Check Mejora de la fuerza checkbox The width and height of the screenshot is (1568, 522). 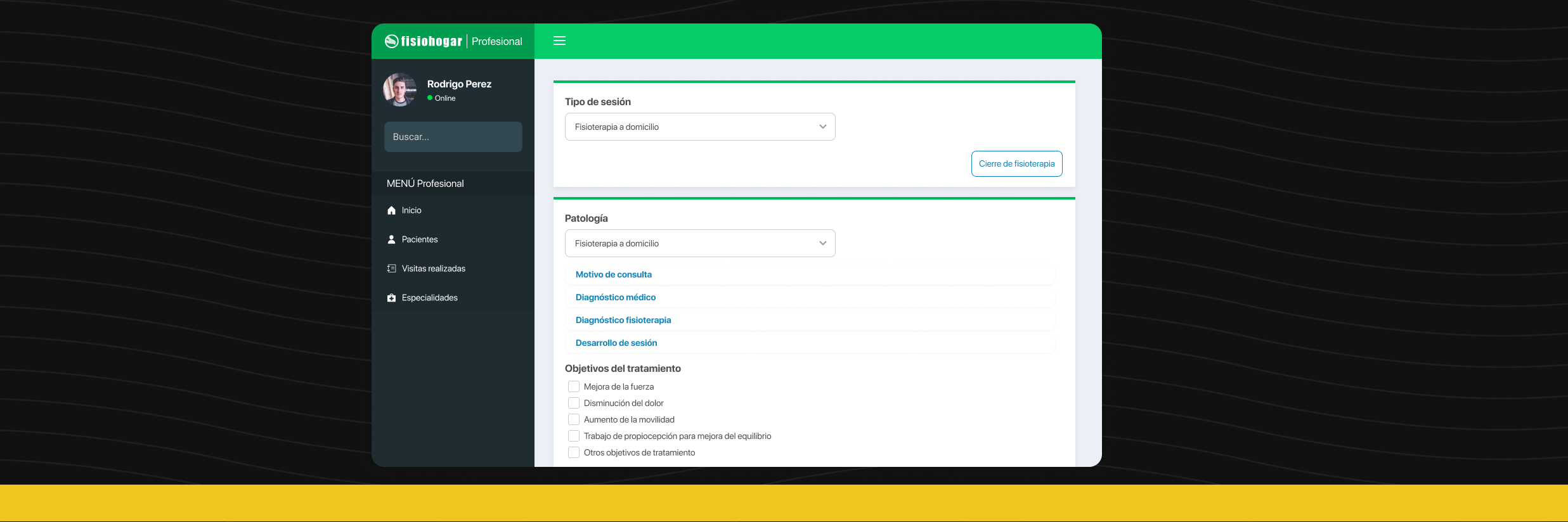coord(574,386)
